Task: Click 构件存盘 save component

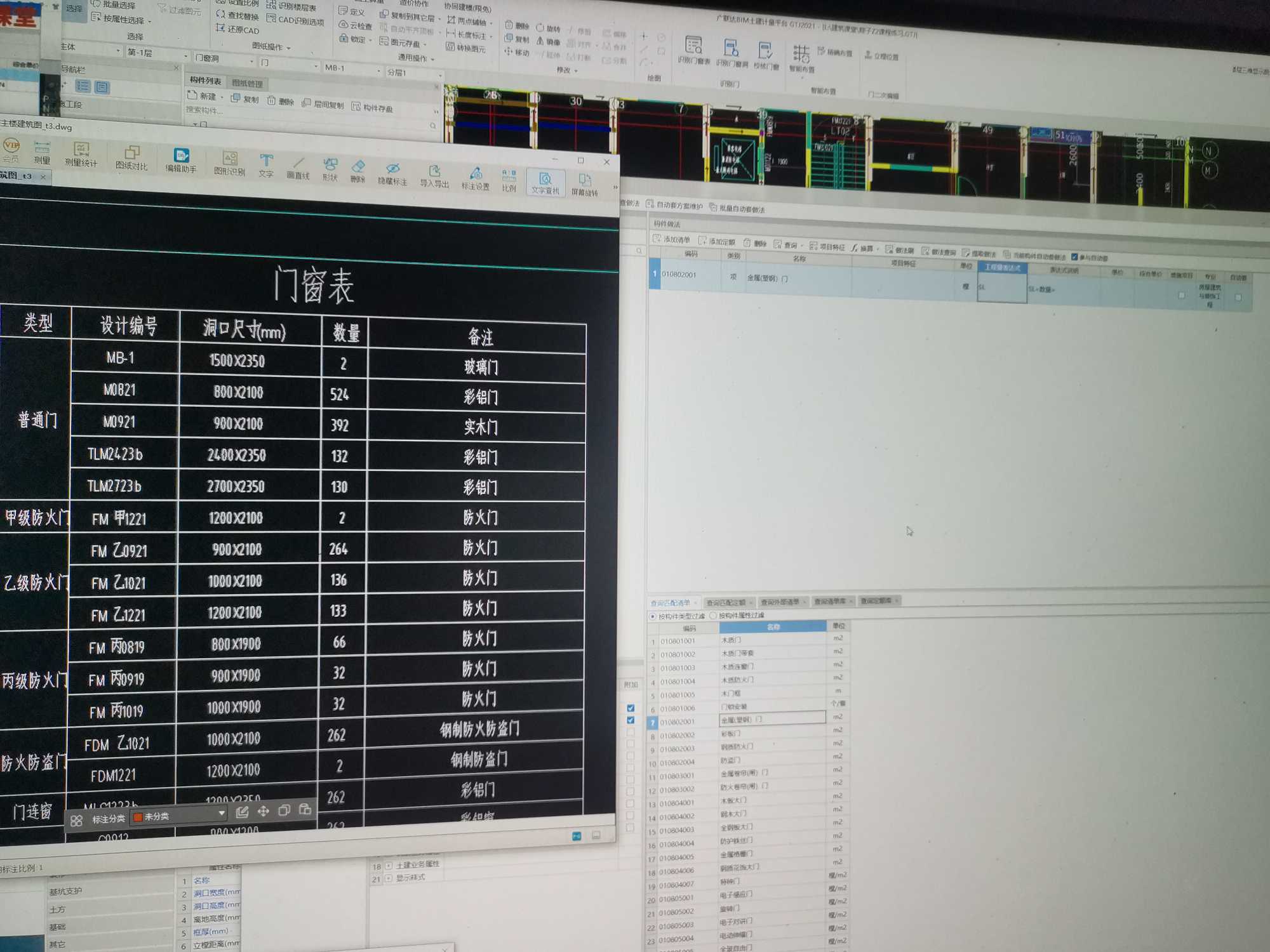Action: coord(372,108)
